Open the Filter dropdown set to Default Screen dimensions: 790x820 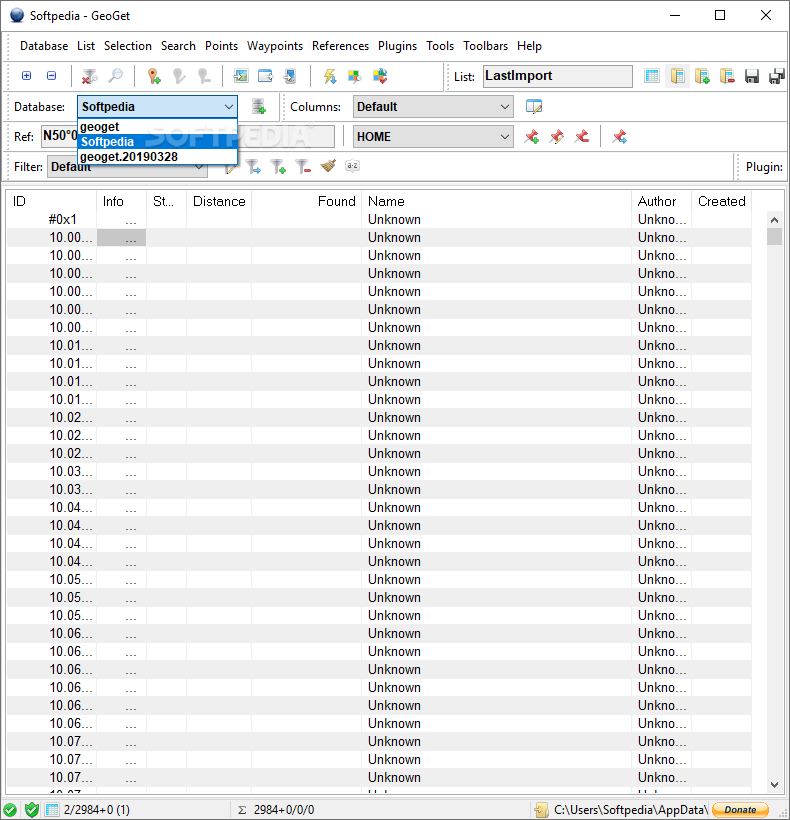click(127, 167)
